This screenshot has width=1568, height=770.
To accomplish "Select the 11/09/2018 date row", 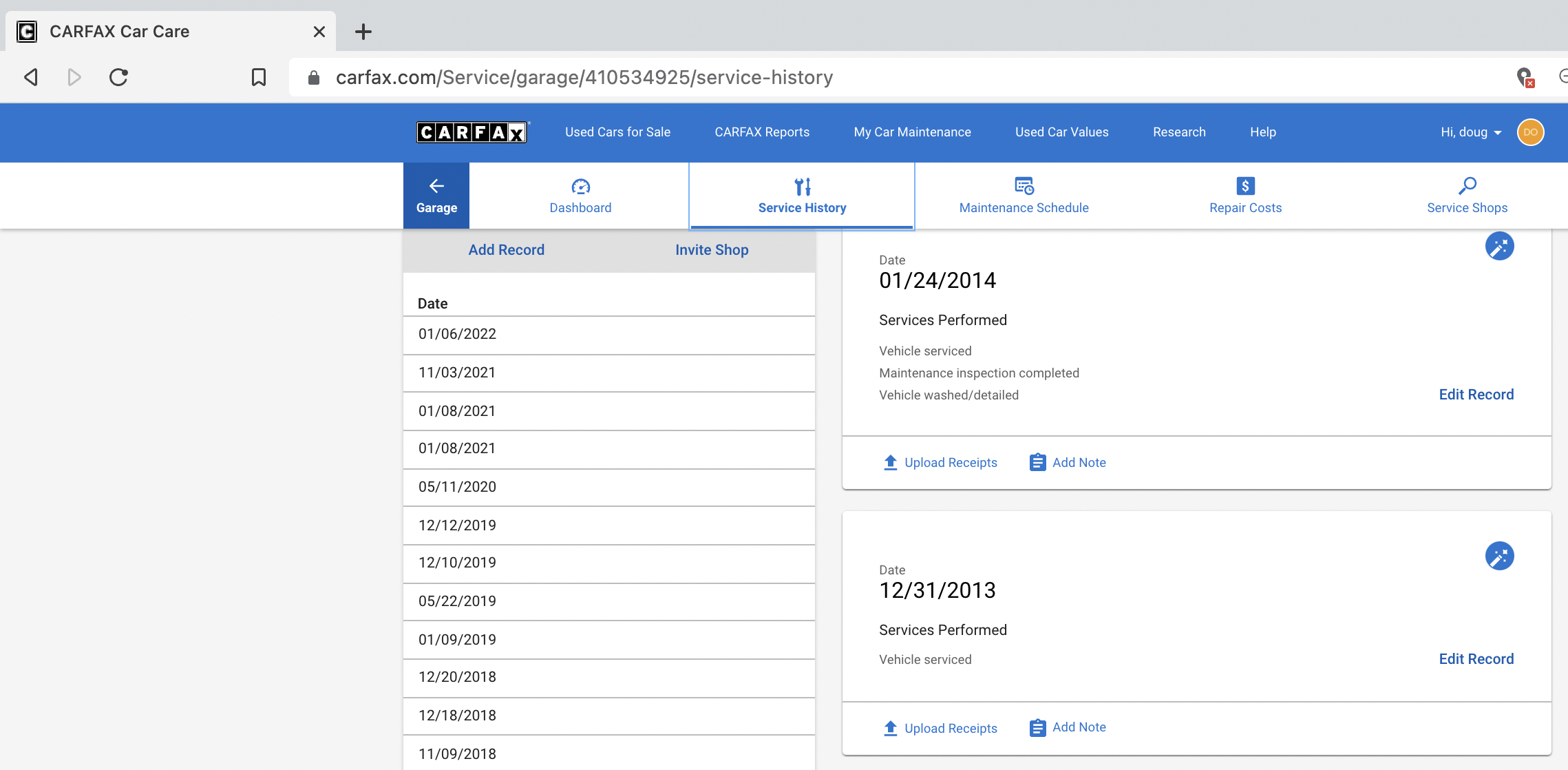I will [609, 753].
